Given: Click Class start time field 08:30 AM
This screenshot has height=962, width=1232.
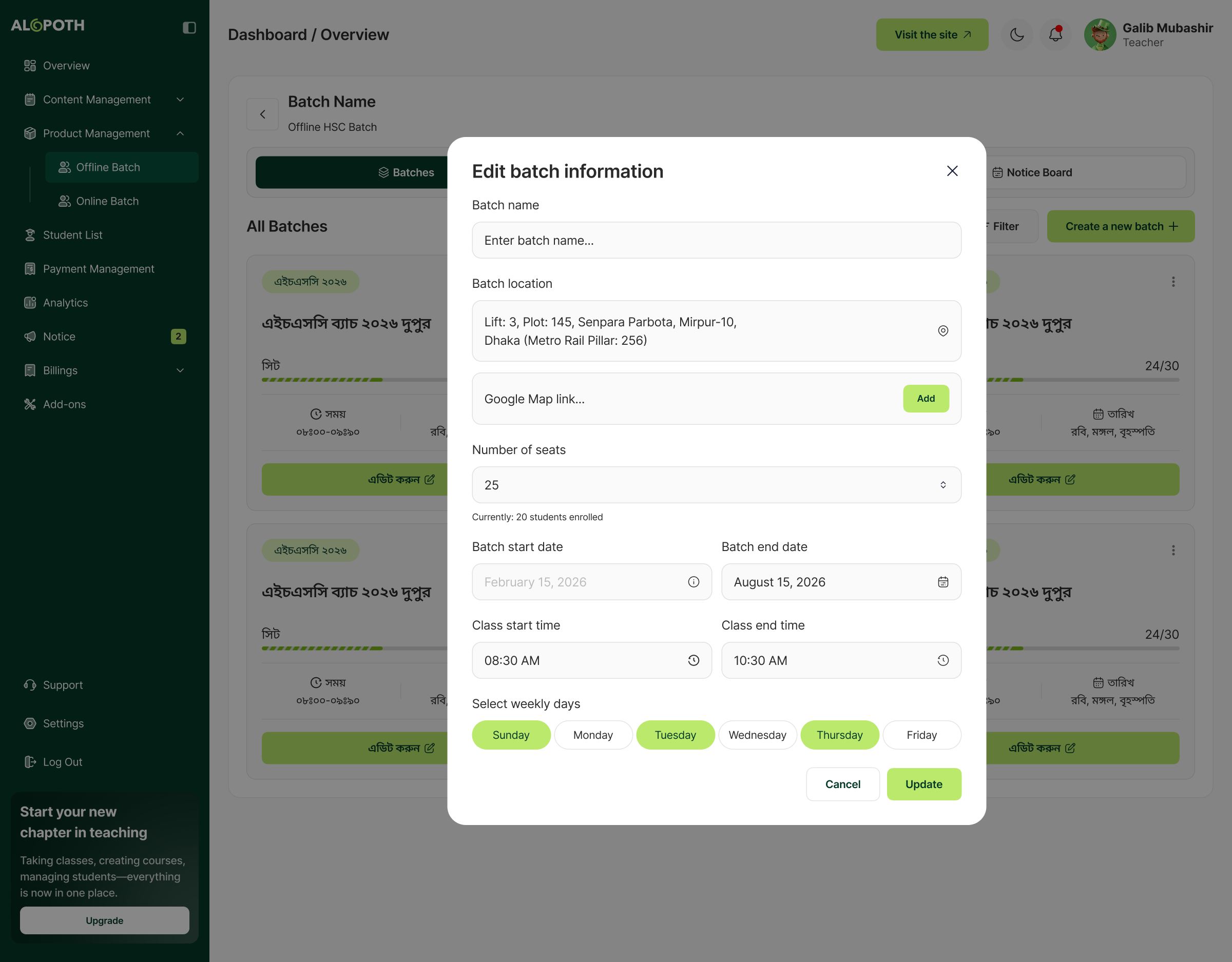Looking at the screenshot, I should pos(592,660).
